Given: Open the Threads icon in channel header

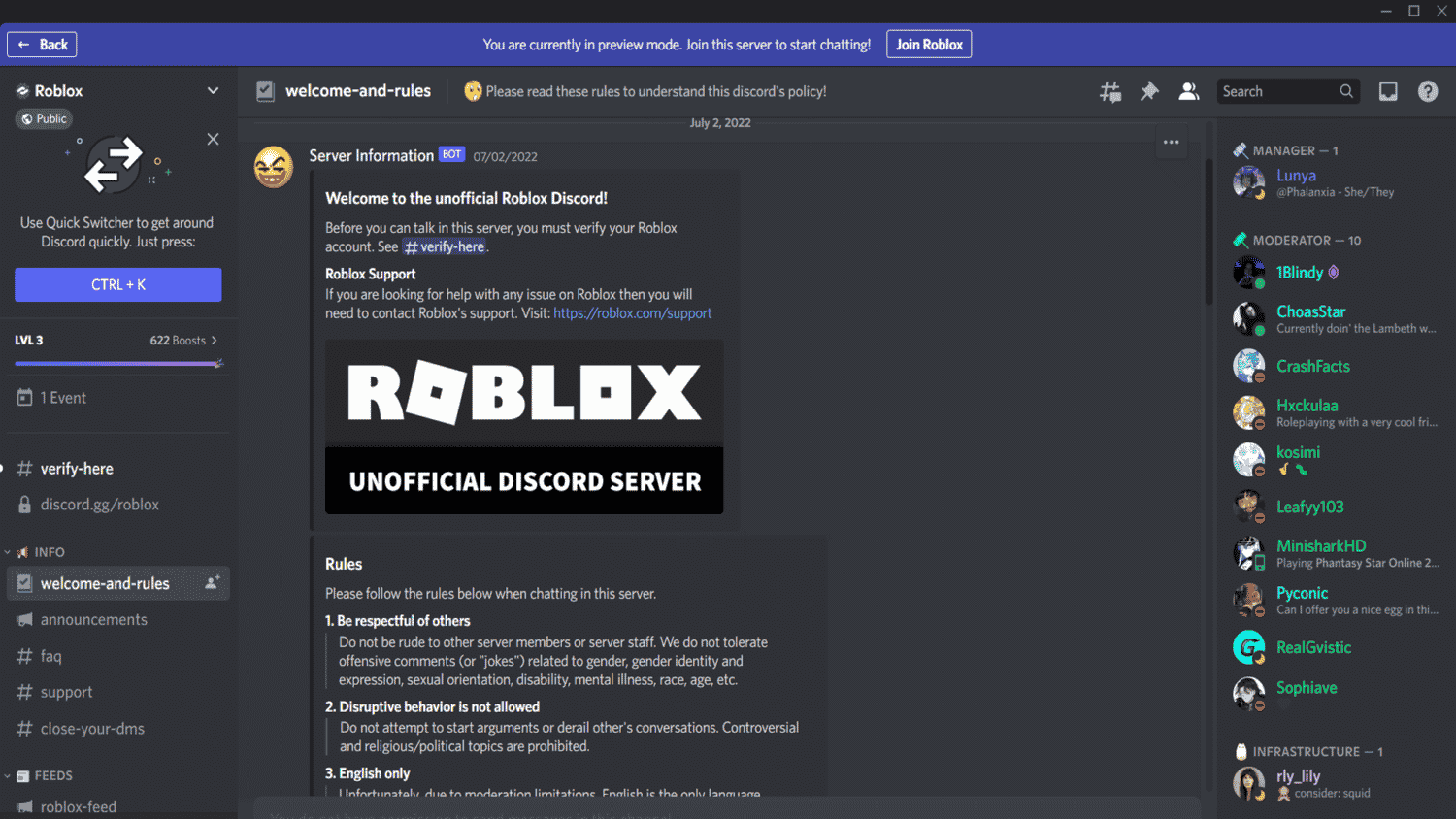Looking at the screenshot, I should 1109,91.
